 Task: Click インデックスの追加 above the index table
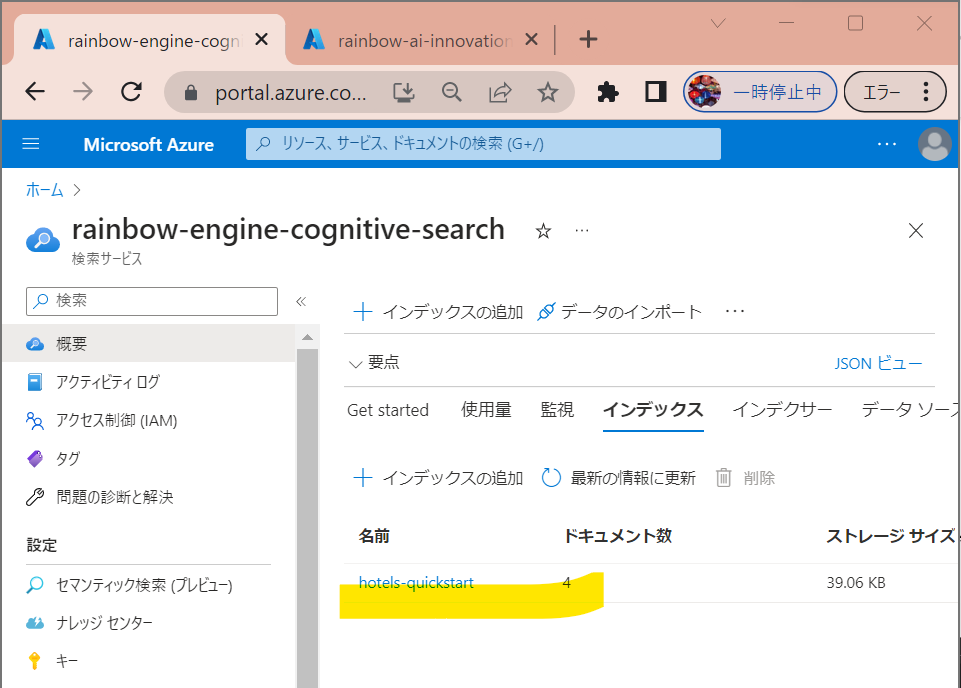click(x=438, y=478)
